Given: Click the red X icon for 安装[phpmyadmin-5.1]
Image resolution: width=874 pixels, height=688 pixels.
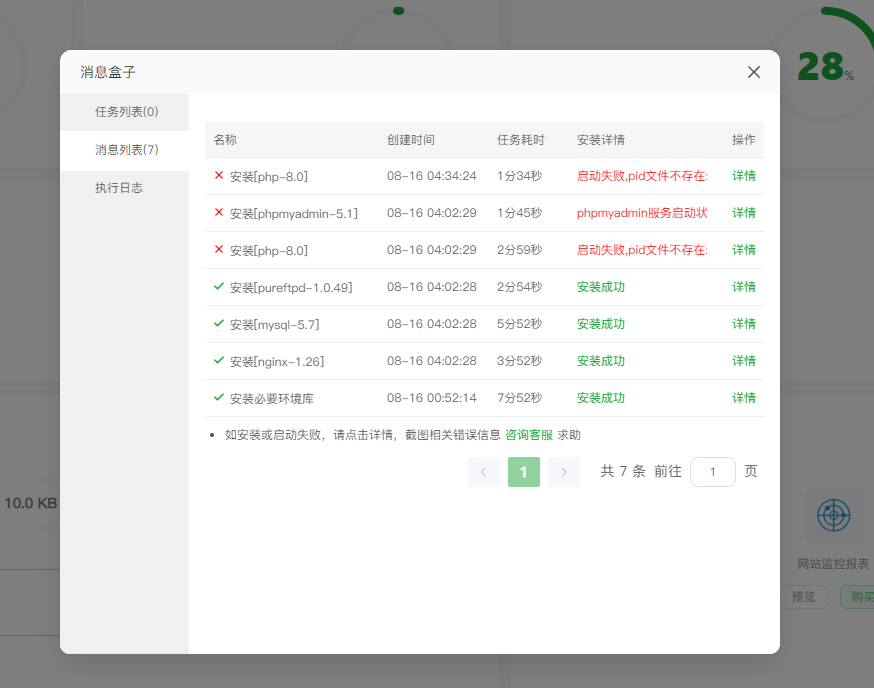Looking at the screenshot, I should coord(218,212).
